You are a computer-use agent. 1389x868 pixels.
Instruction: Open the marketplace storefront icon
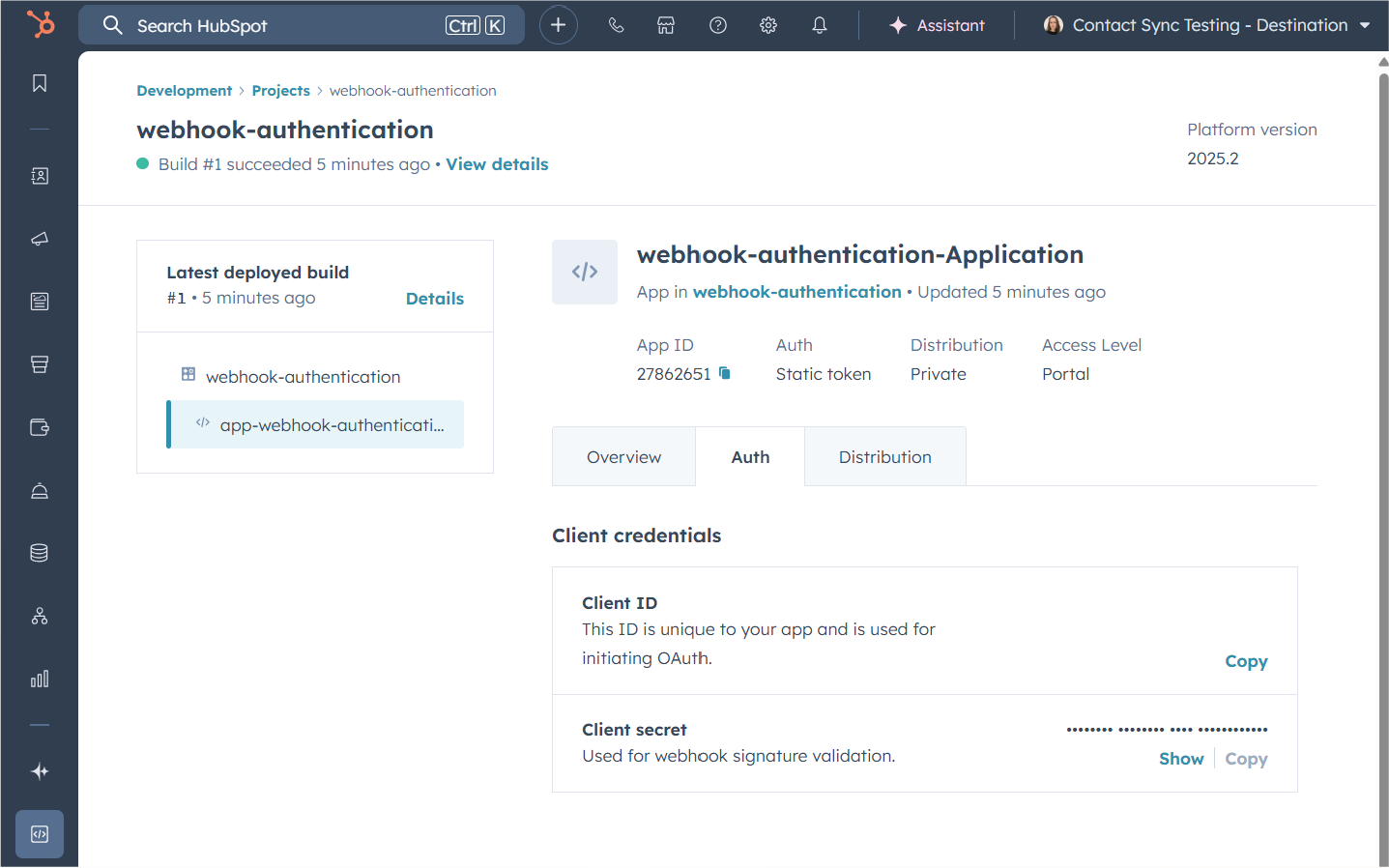[666, 26]
